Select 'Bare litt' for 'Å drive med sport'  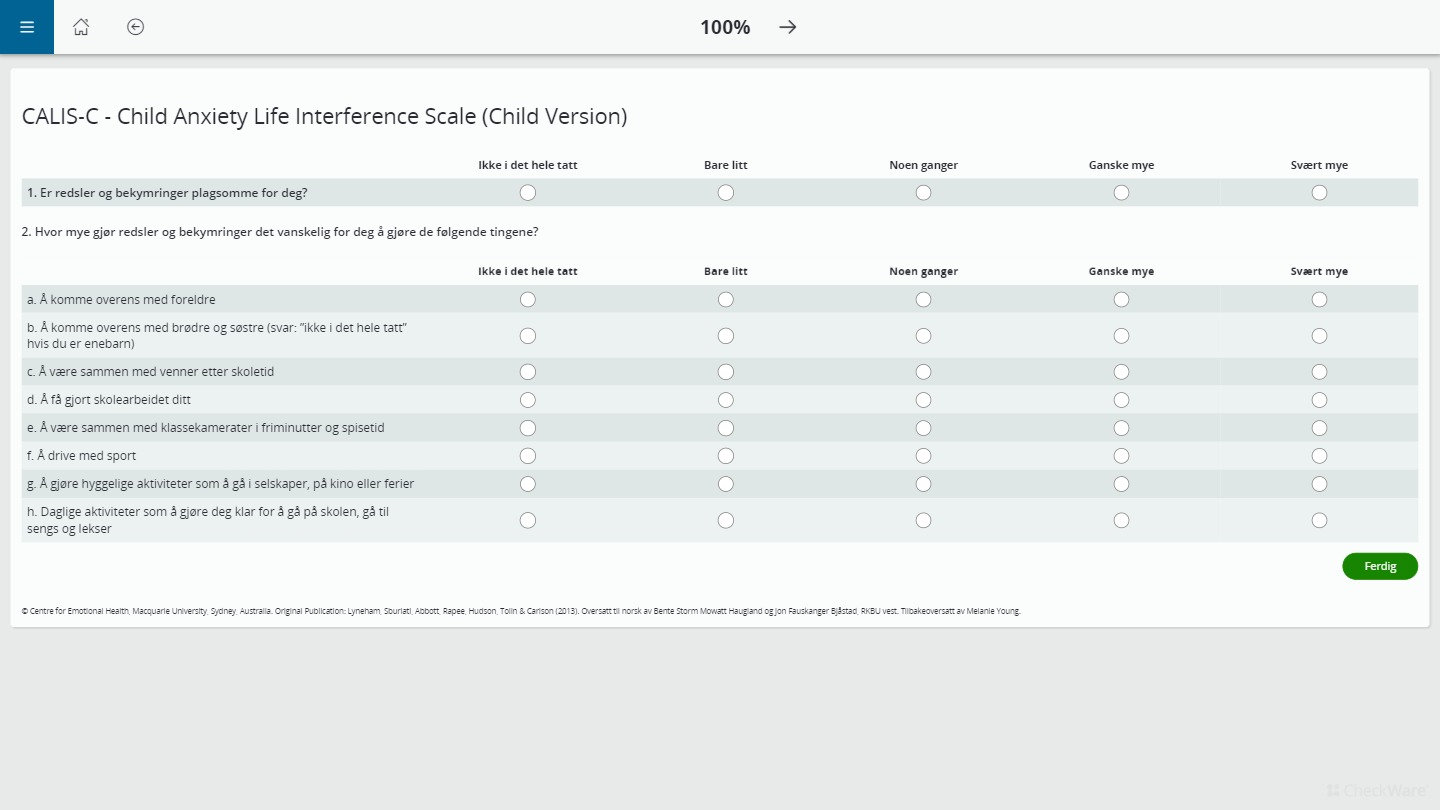[725, 455]
